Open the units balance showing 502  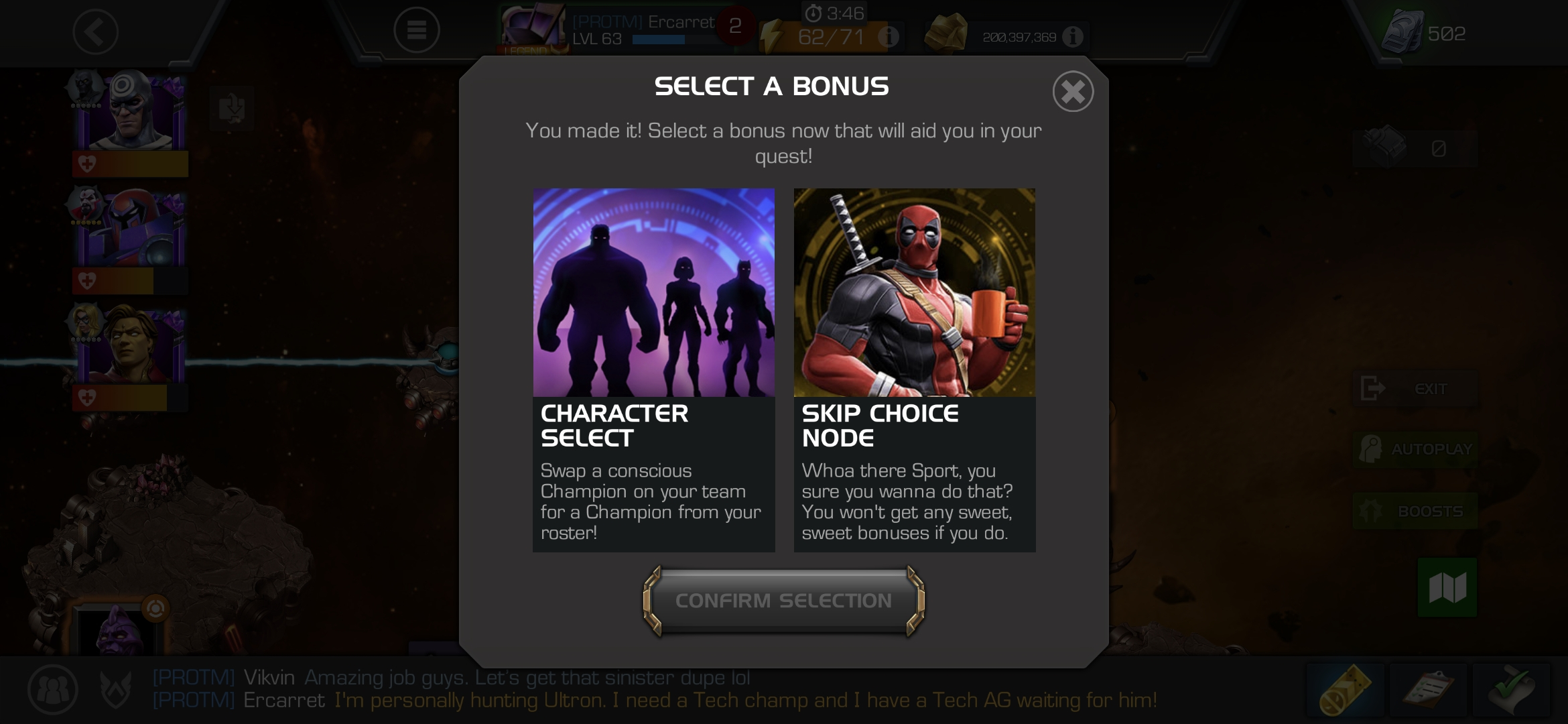pyautogui.click(x=1425, y=33)
